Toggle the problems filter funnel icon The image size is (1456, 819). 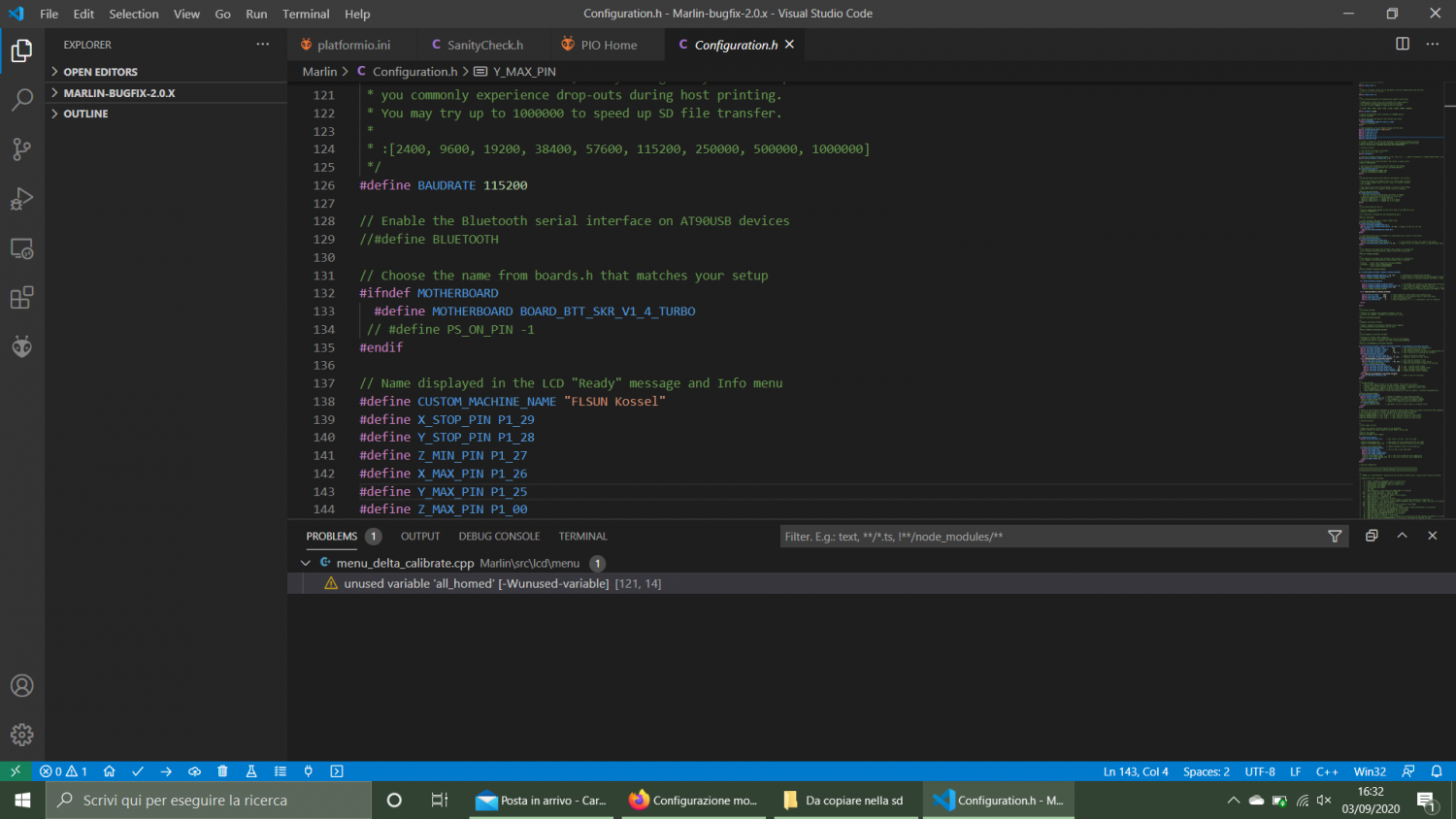click(1335, 537)
